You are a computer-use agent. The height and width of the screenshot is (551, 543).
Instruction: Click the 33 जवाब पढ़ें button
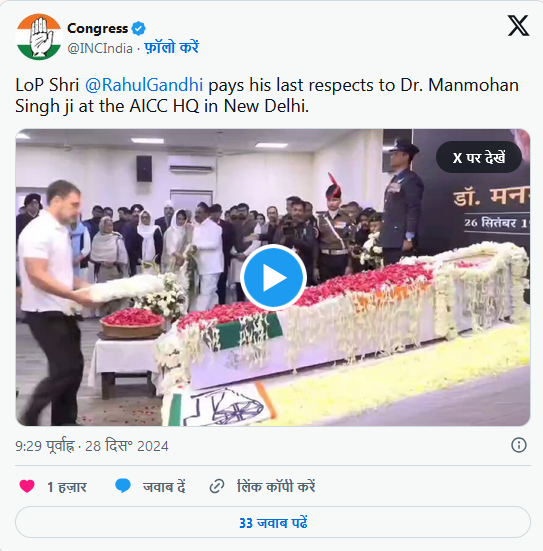(273, 522)
